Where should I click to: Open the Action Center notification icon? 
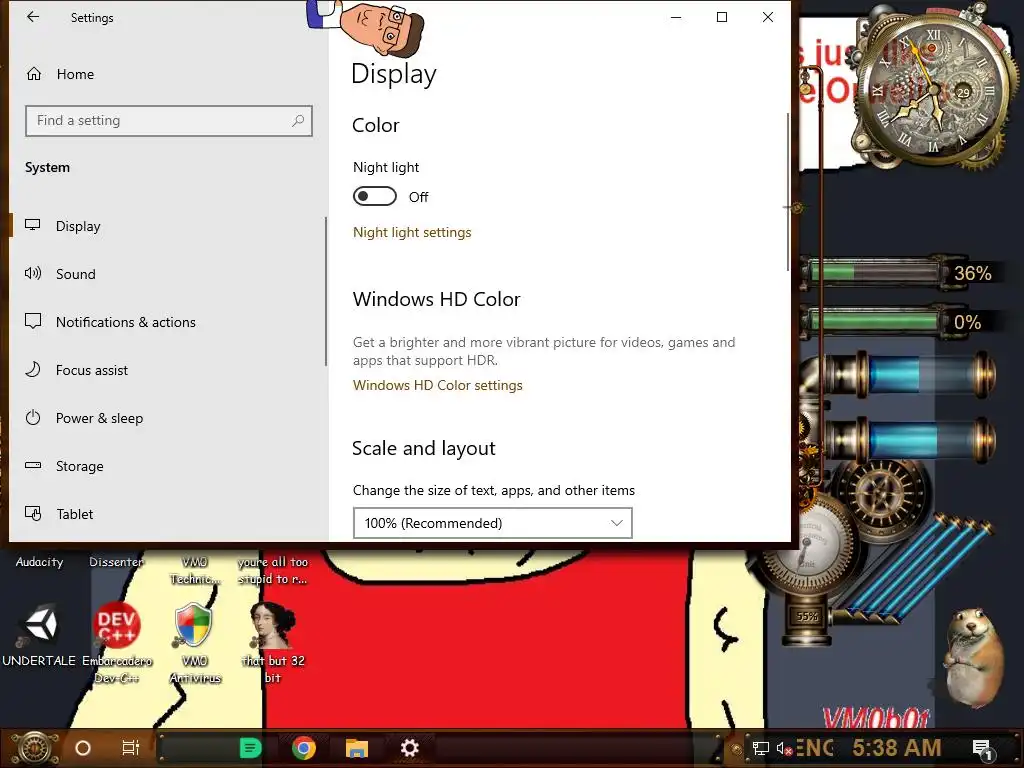pyautogui.click(x=982, y=748)
